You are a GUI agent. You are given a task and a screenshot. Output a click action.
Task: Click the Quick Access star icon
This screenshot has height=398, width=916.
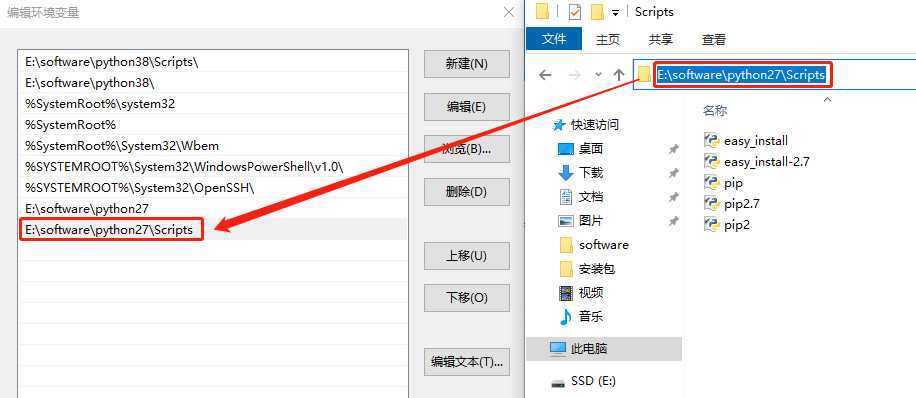559,125
